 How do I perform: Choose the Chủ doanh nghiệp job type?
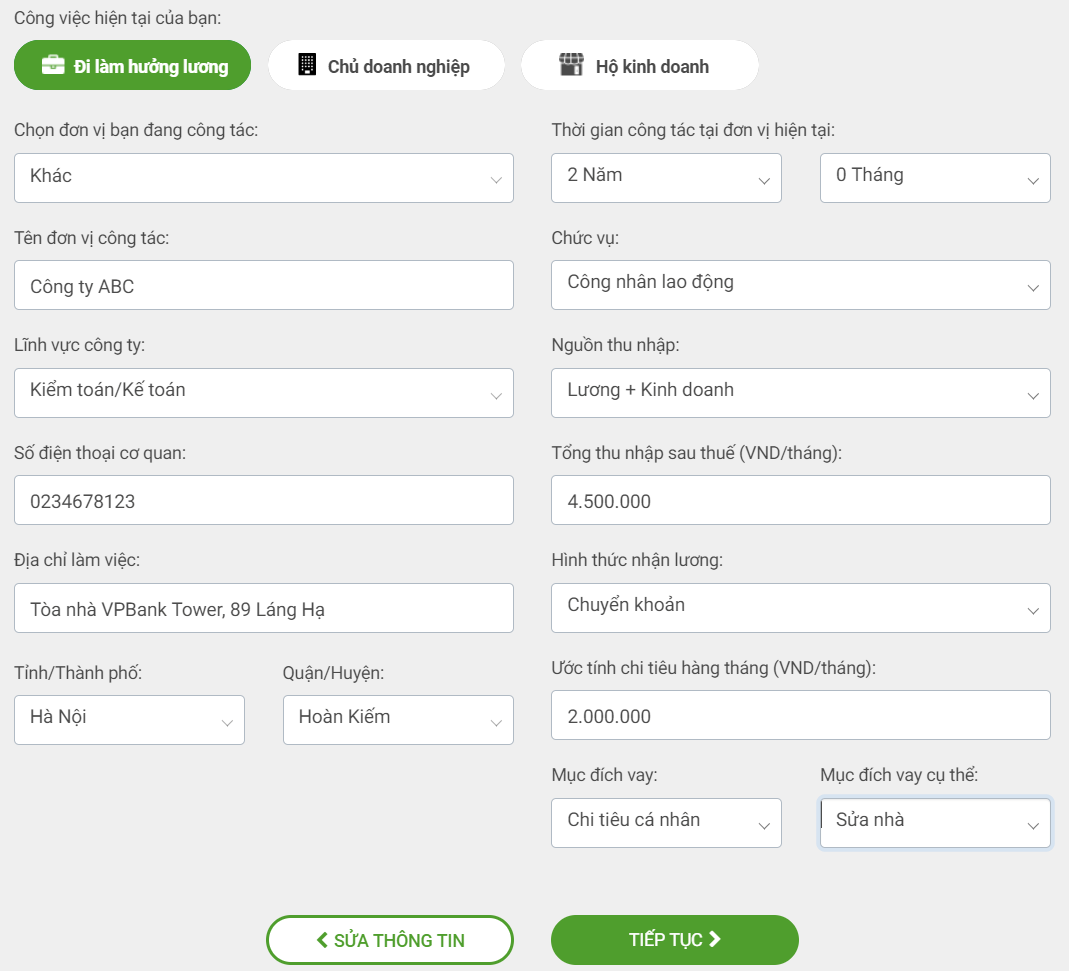click(386, 66)
